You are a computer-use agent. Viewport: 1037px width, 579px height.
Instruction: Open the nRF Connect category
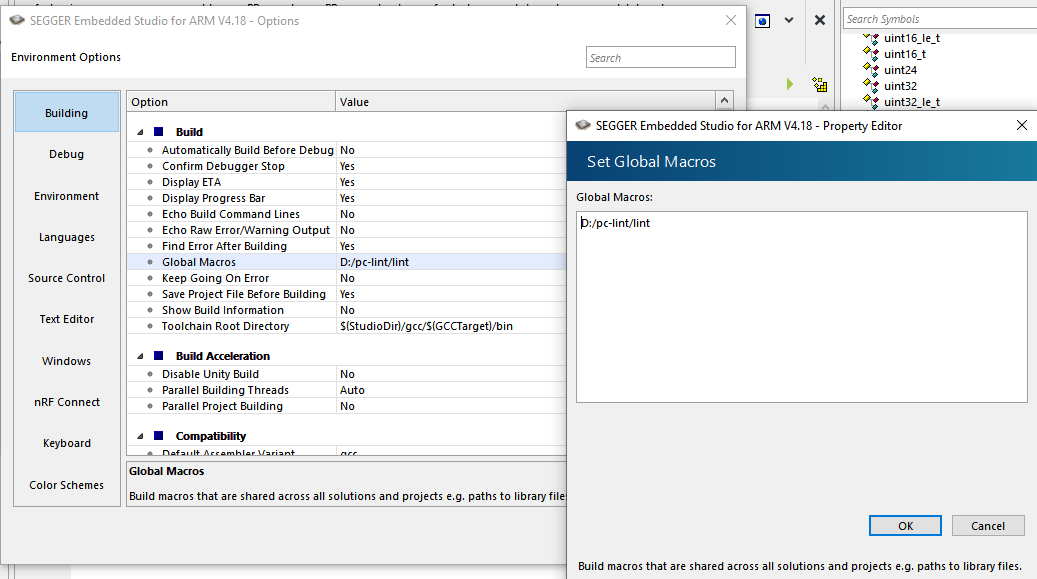point(67,402)
